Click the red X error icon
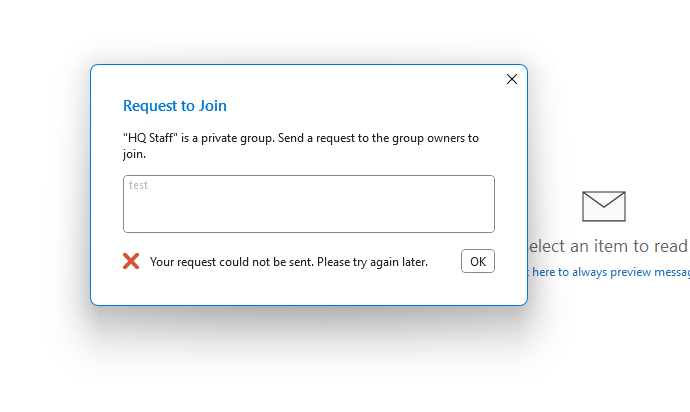690x412 pixels. coord(131,261)
